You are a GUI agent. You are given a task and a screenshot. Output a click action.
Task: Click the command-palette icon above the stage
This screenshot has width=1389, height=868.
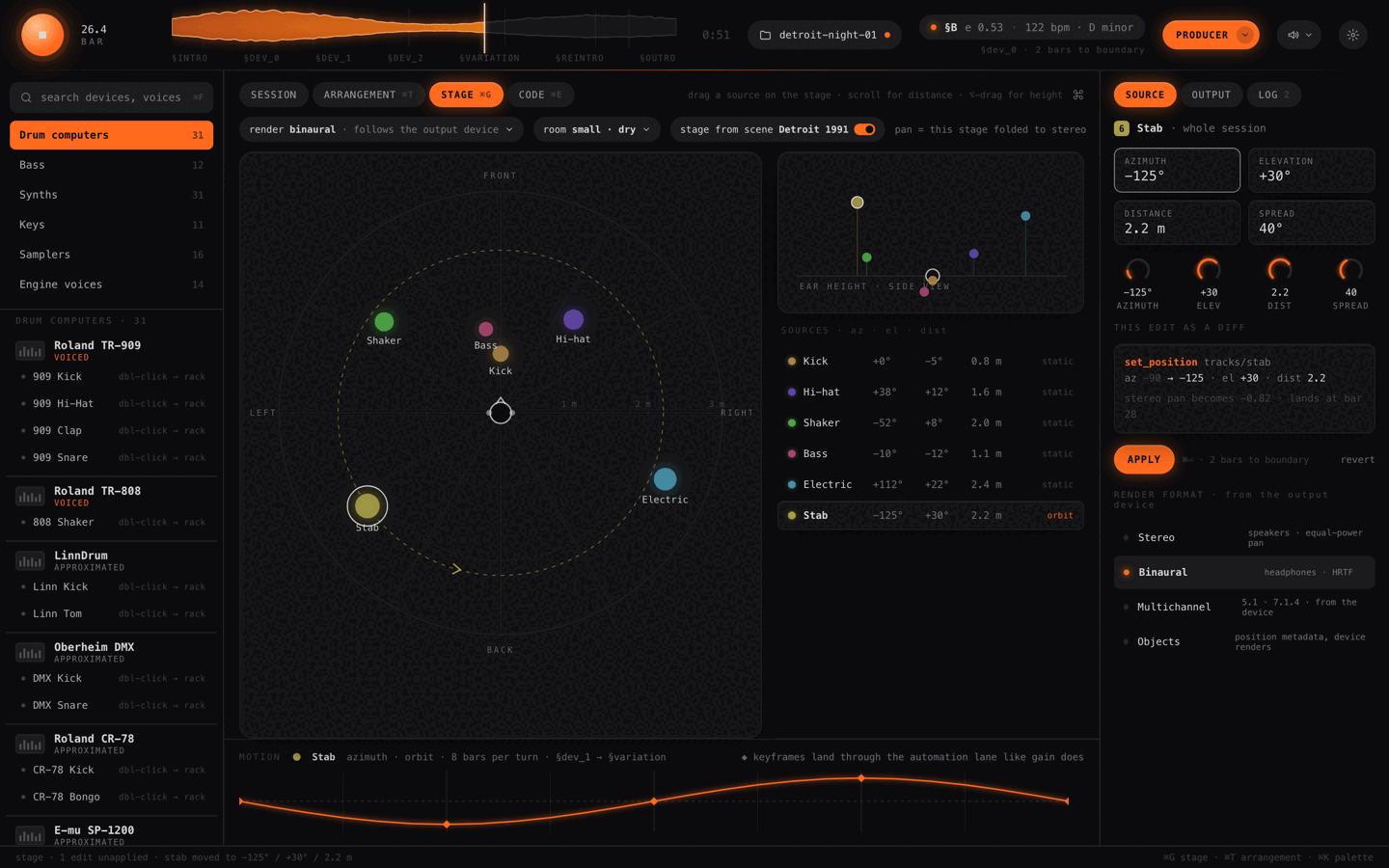(1077, 95)
